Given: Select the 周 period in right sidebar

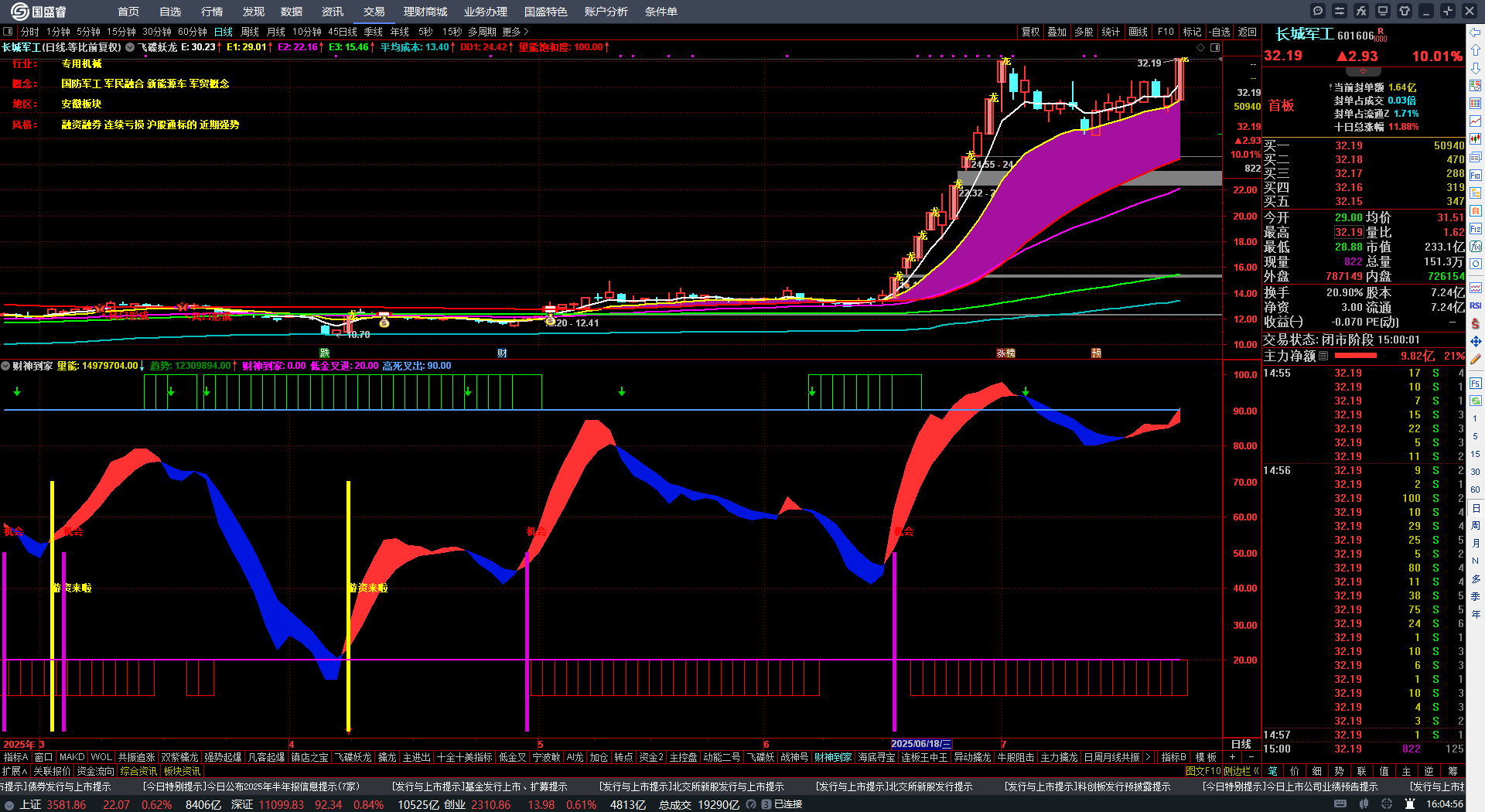Looking at the screenshot, I should tap(1476, 526).
